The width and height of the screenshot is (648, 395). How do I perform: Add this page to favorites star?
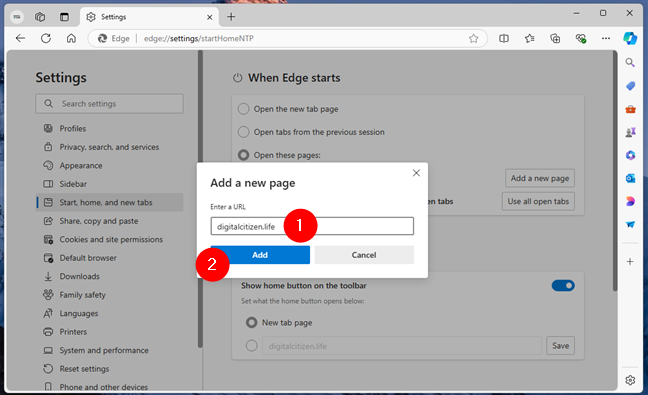point(474,38)
